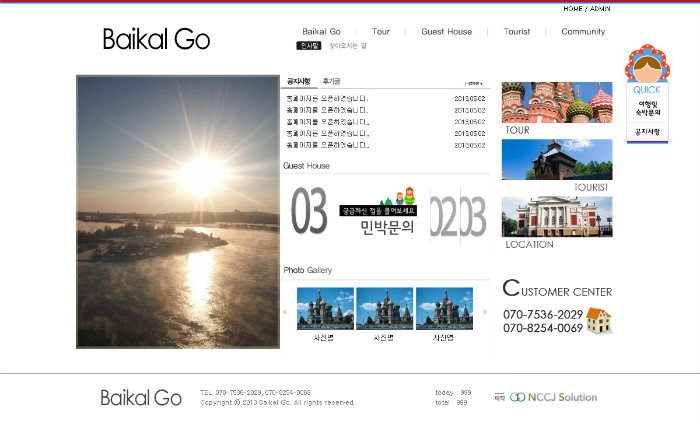The width and height of the screenshot is (700, 421).
Task: Open the more link beside the notice tabs
Action: [474, 83]
